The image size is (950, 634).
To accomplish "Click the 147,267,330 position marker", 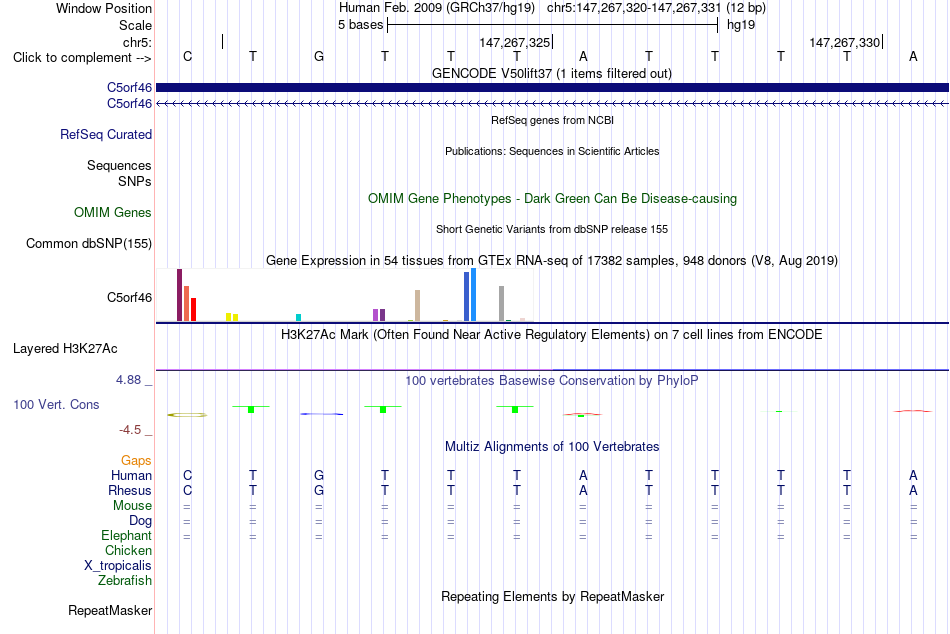I will click(845, 42).
